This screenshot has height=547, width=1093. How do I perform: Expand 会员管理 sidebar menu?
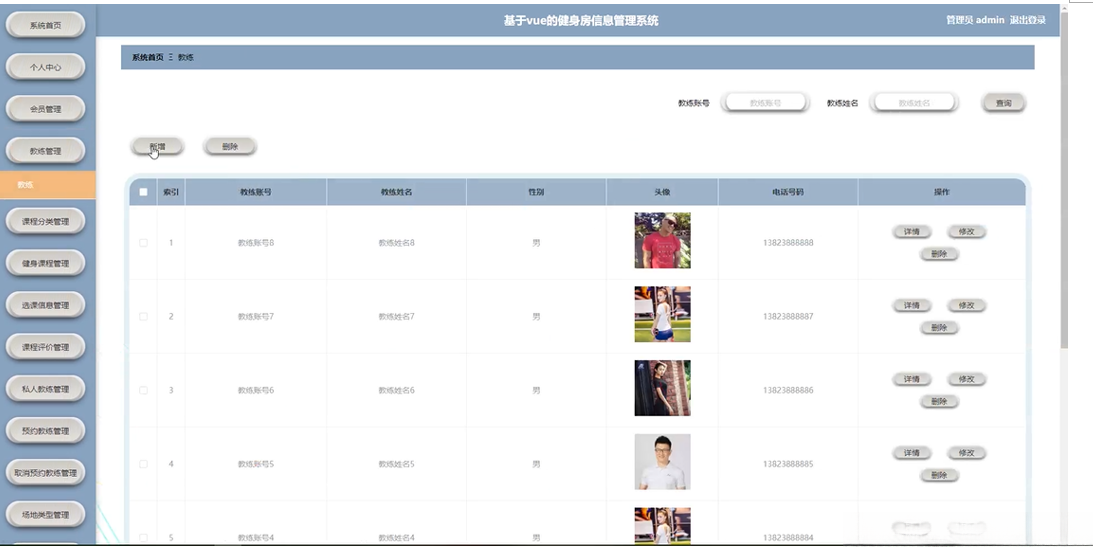coord(45,109)
